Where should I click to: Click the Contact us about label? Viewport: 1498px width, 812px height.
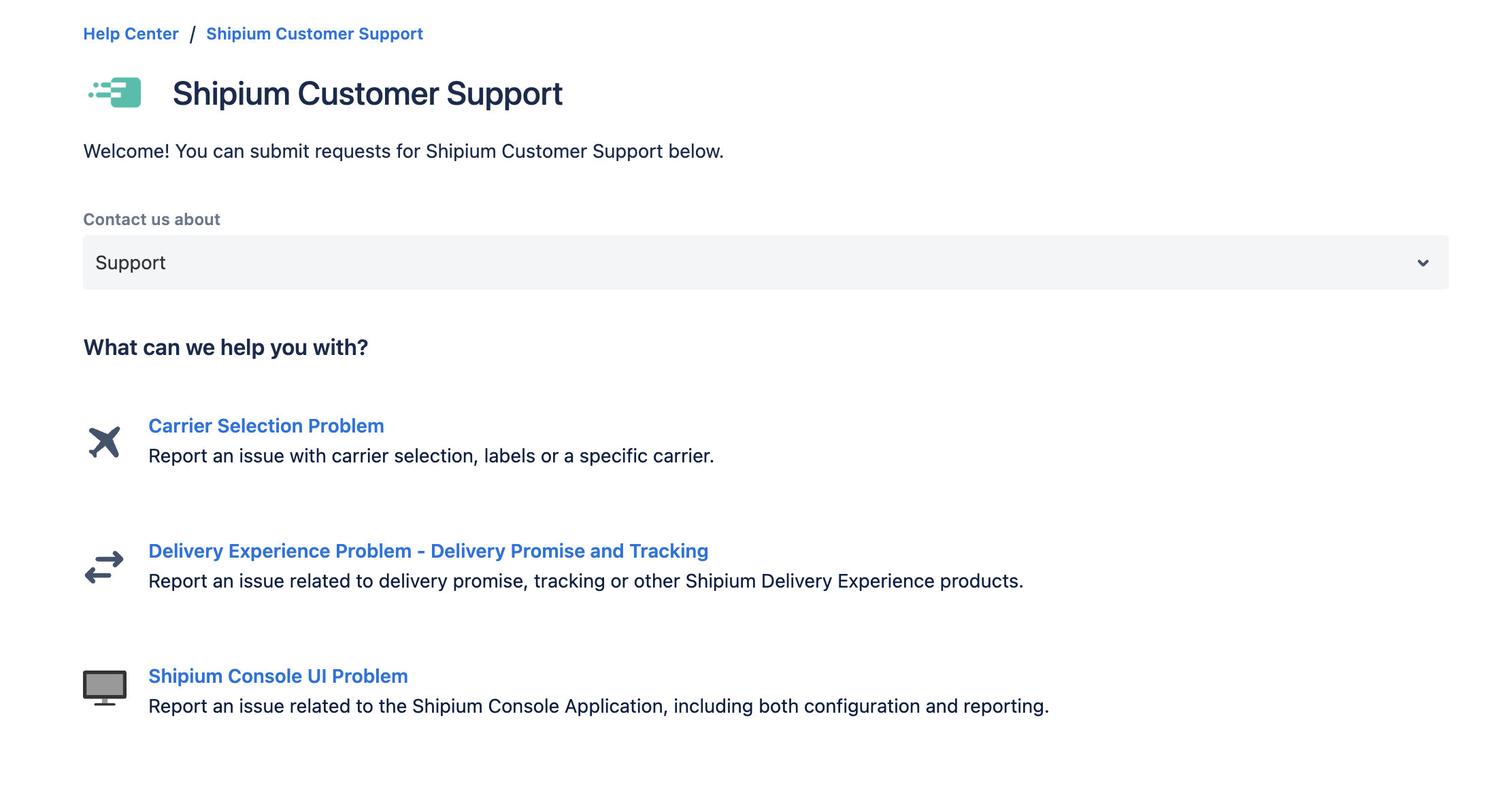(152, 220)
